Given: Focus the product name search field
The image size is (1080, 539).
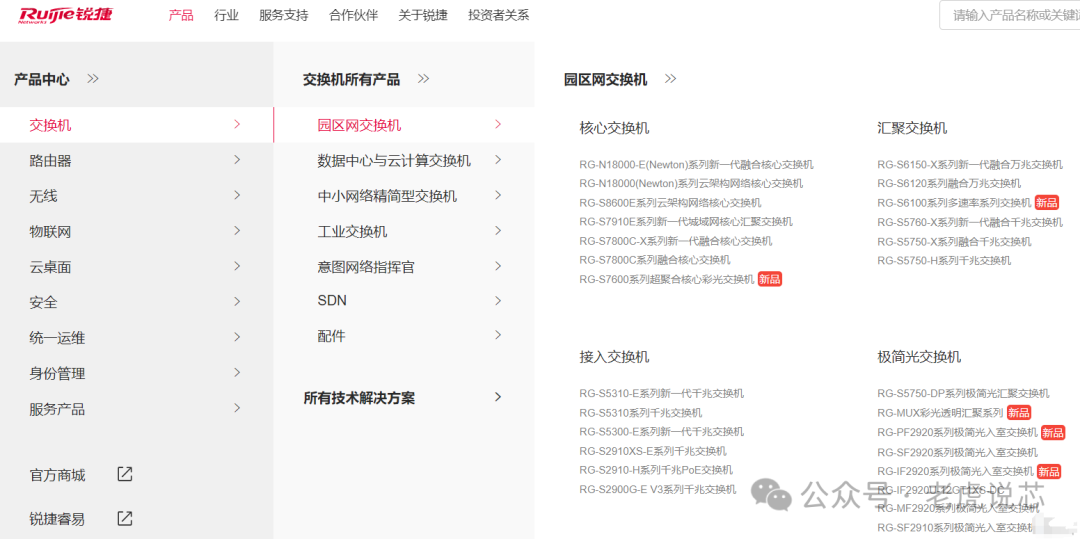Looking at the screenshot, I should pyautogui.click(x=1010, y=15).
